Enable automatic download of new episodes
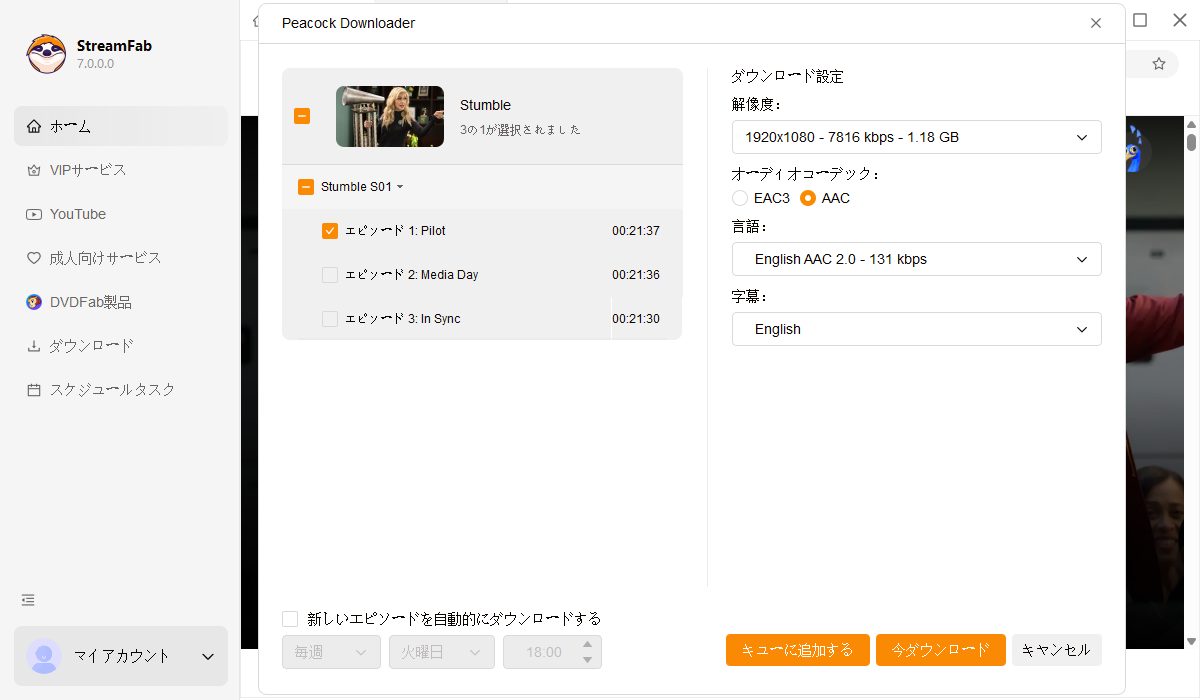Screen dimensions: 1200x700 (x=290, y=619)
